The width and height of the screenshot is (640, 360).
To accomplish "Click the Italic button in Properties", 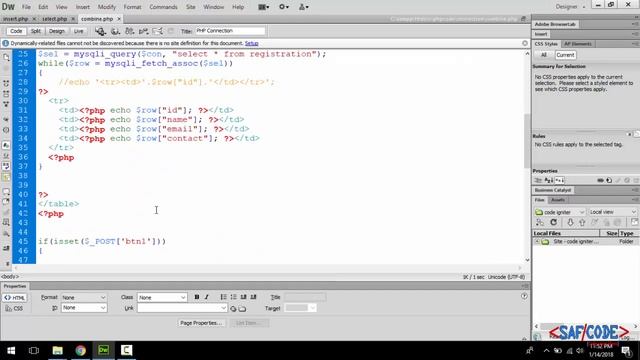I will 207,297.
